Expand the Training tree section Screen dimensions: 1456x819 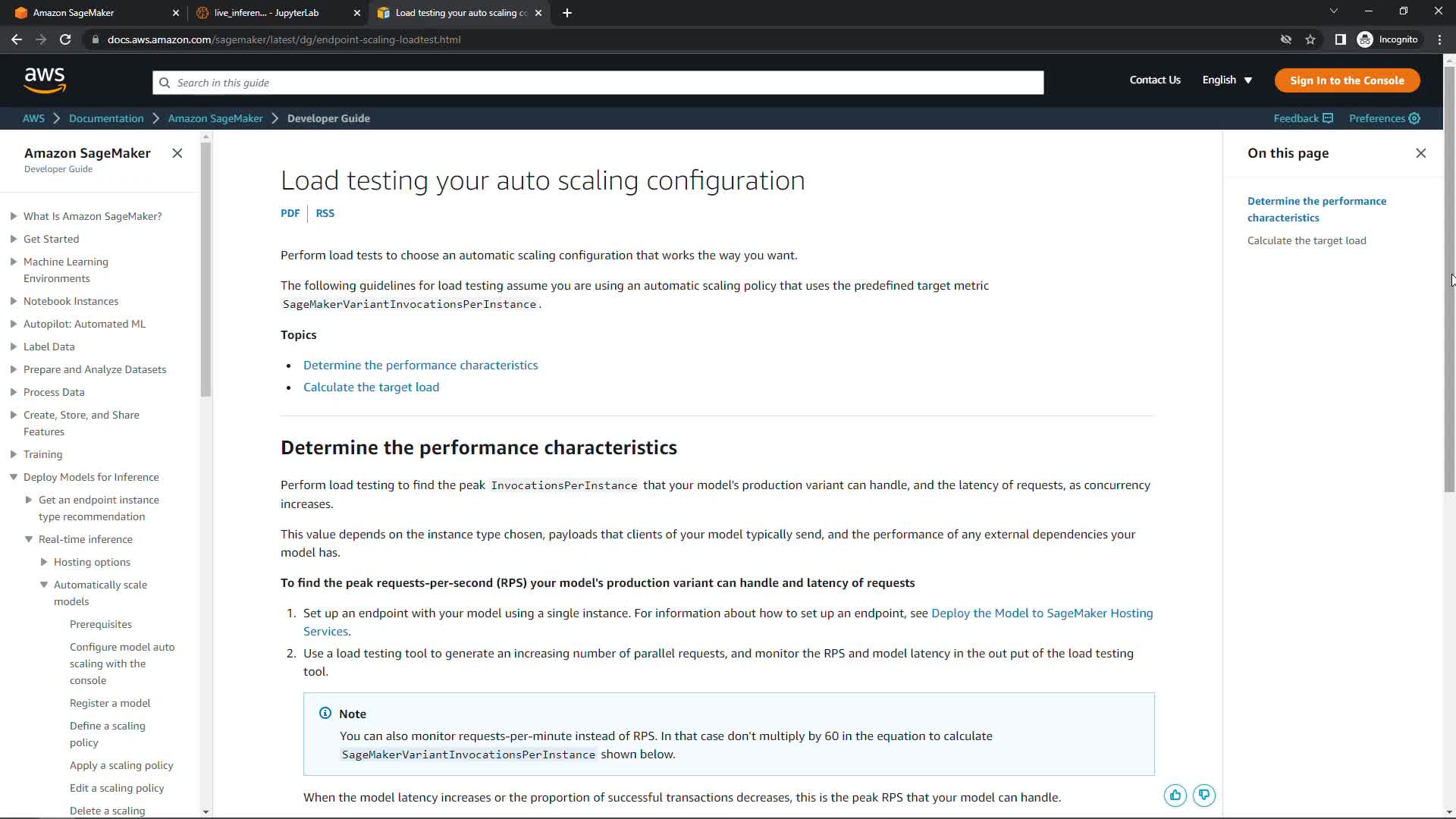tap(14, 454)
